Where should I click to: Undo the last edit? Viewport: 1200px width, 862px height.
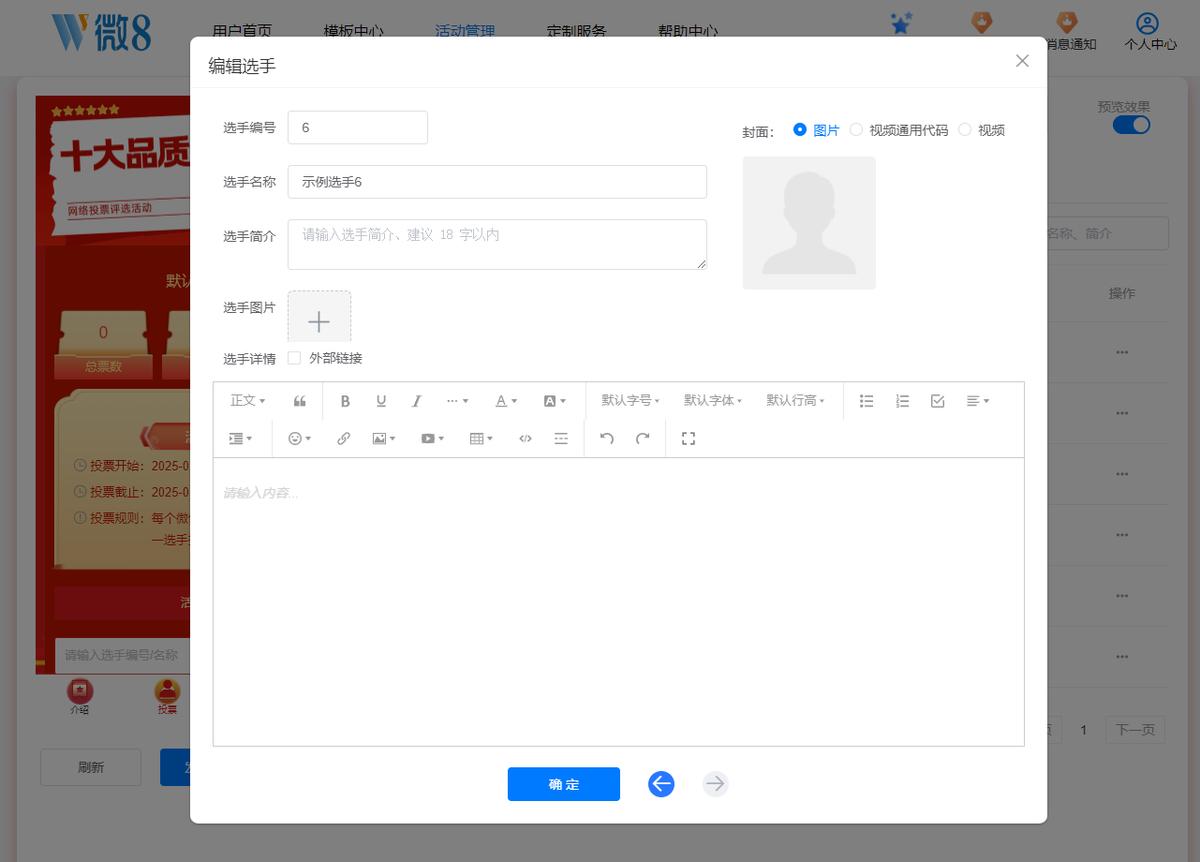[x=607, y=438]
